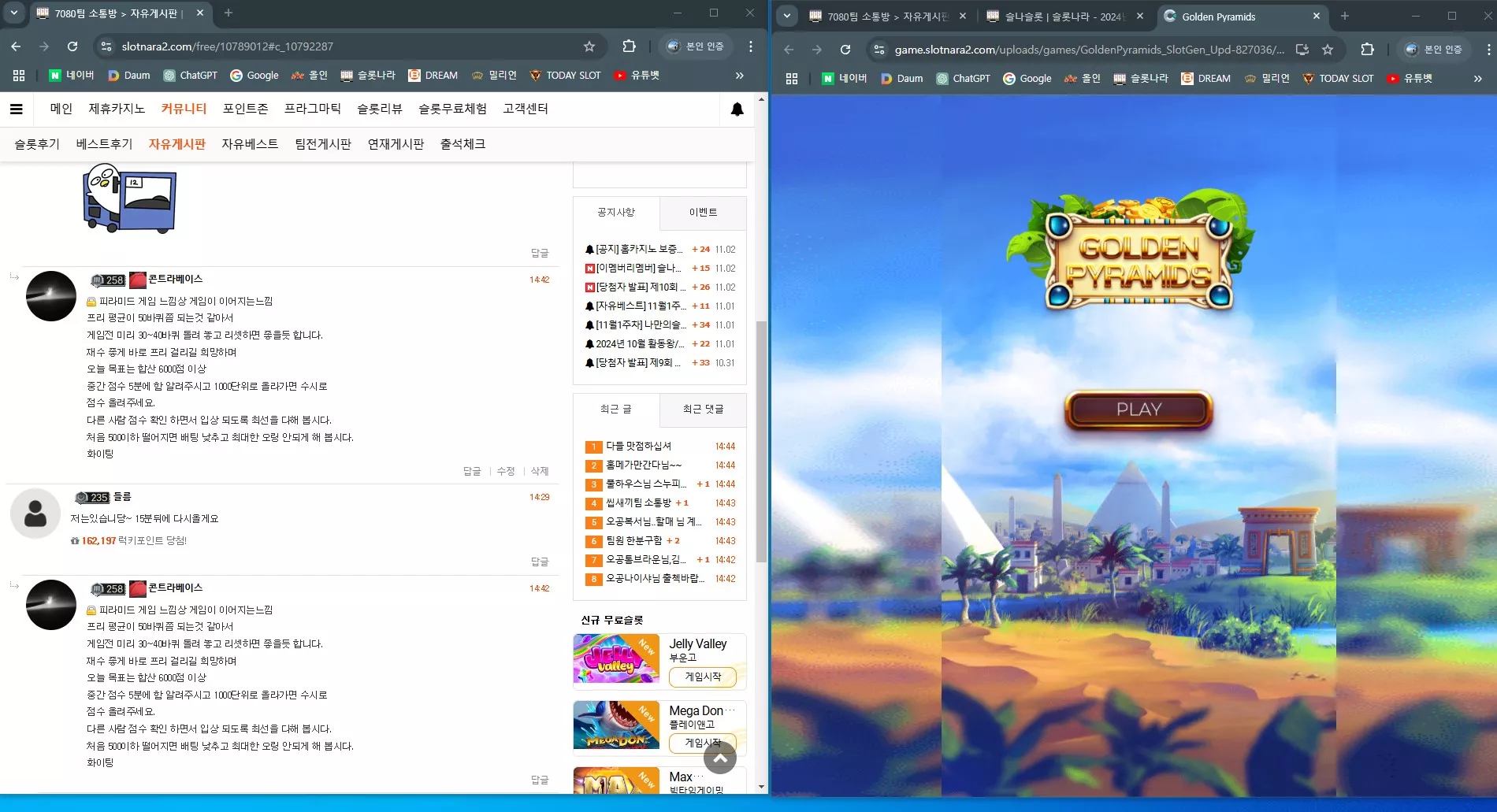This screenshot has width=1497, height=812.
Task: Open notifications bell on slotnara site header
Action: pyautogui.click(x=737, y=109)
